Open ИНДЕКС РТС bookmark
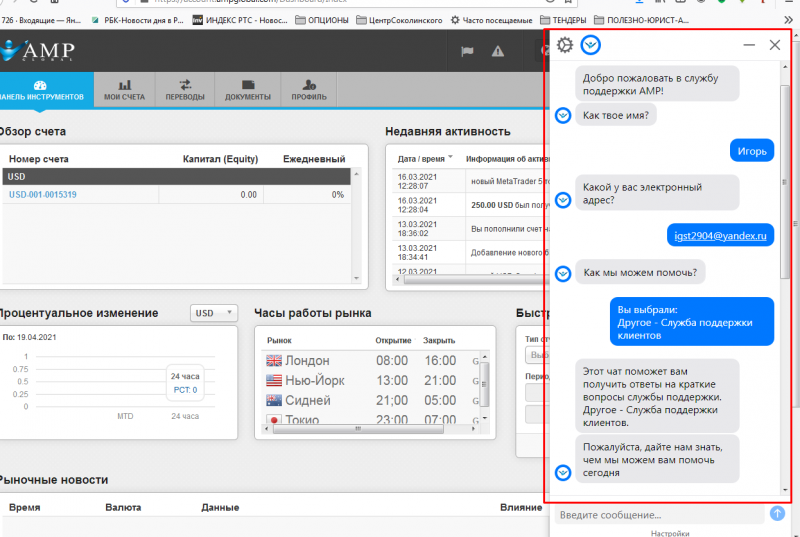The image size is (800, 537). (240, 20)
